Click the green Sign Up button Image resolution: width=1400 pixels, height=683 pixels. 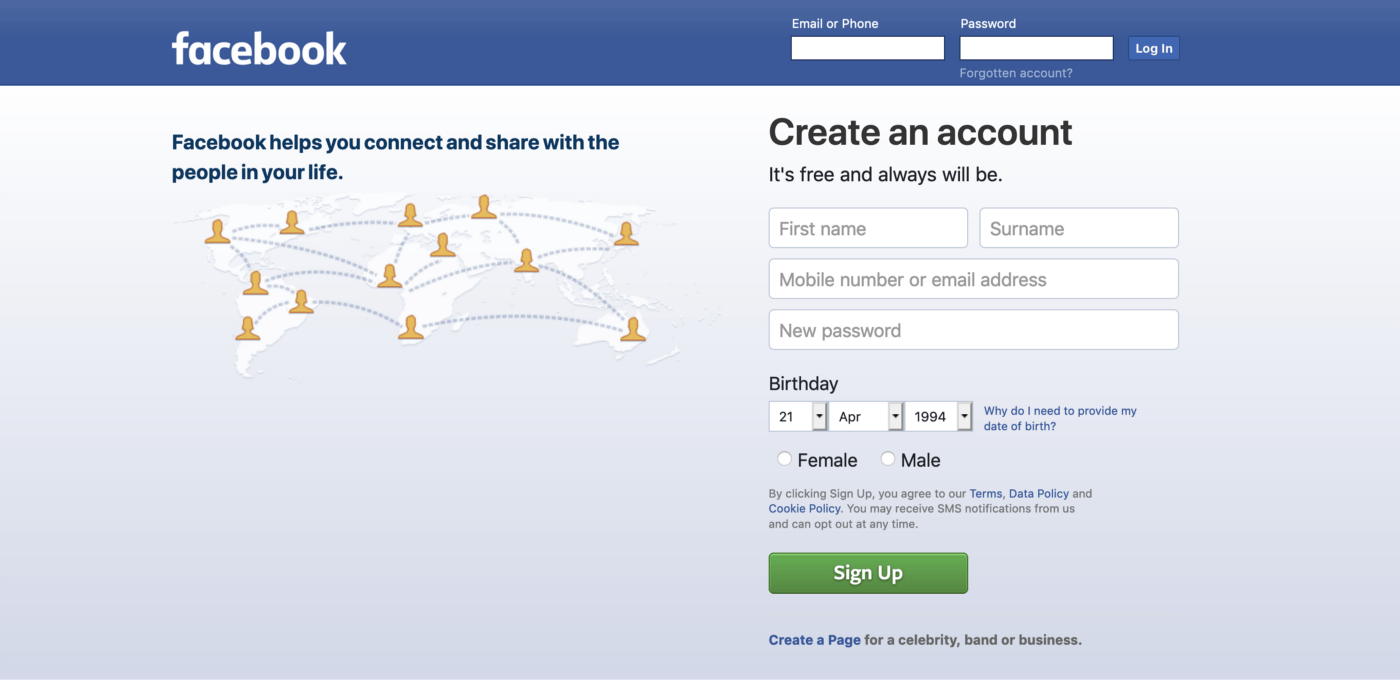coord(868,573)
